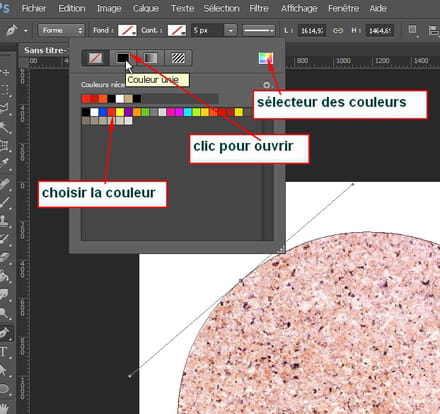
Task: Open the Cont. stroke swatch dropdown
Action: pyautogui.click(x=177, y=30)
